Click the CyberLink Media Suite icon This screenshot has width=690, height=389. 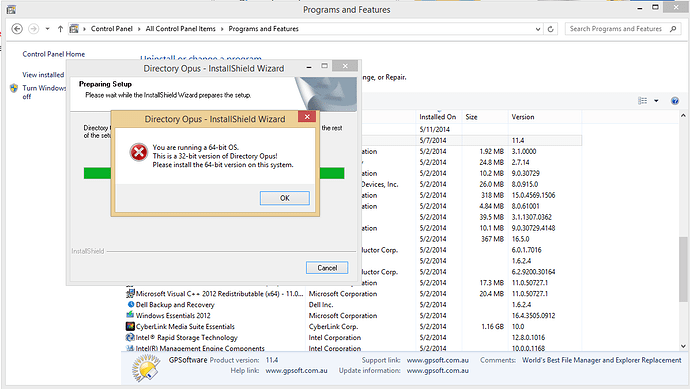click(130, 326)
